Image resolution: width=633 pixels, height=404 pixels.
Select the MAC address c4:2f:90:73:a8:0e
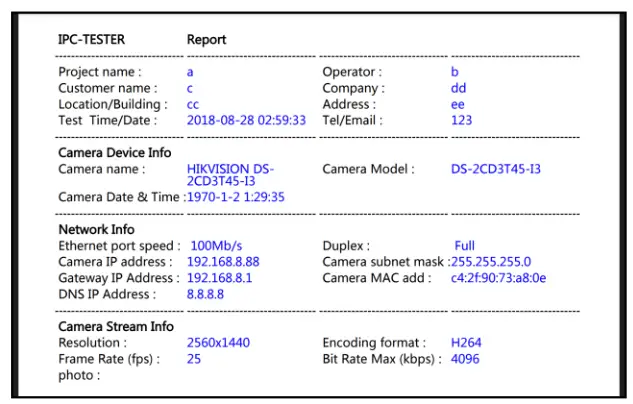pos(499,278)
